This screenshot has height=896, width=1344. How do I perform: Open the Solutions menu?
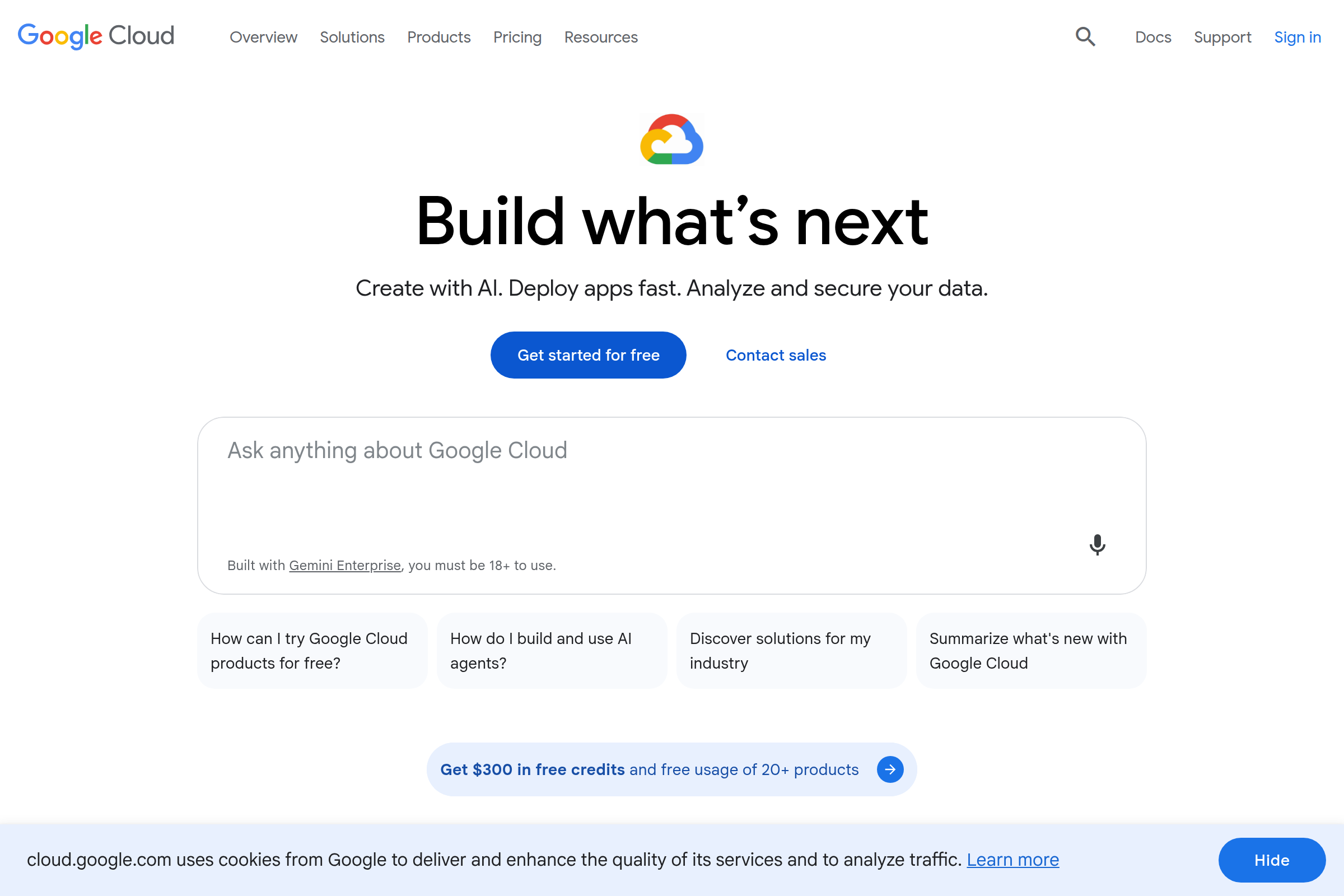click(x=352, y=37)
